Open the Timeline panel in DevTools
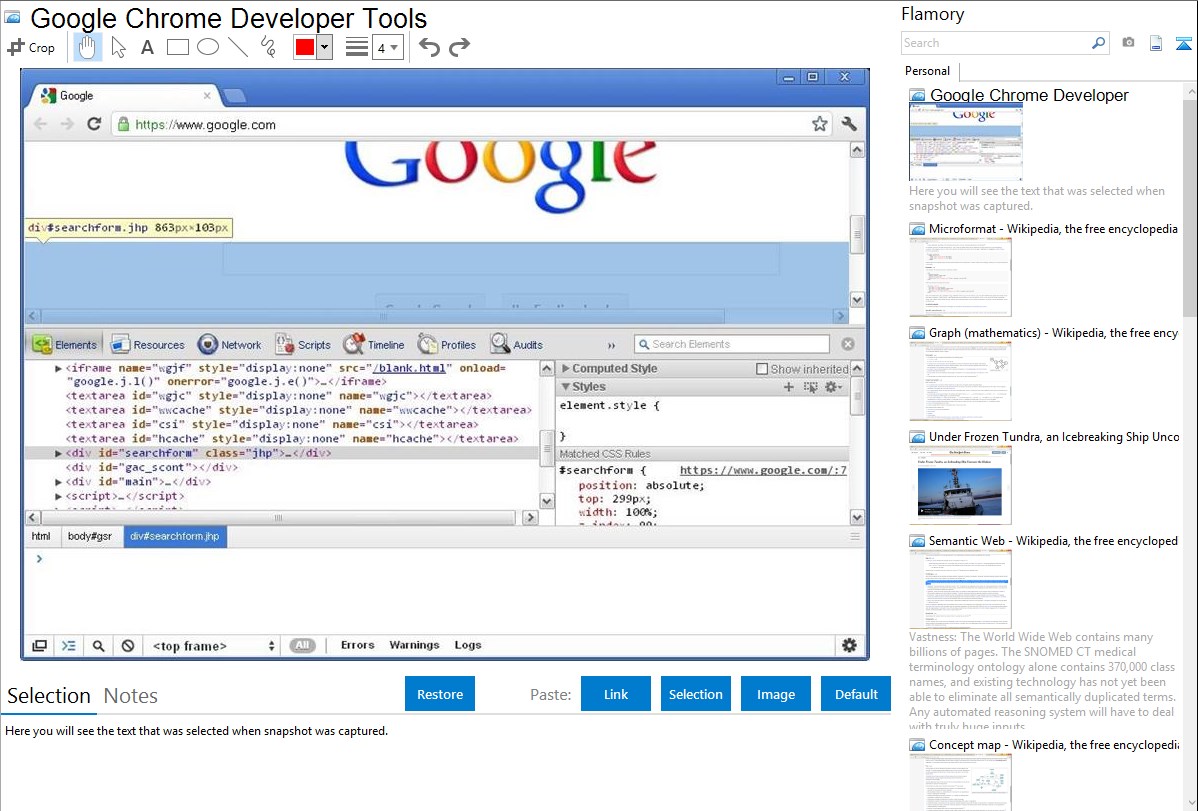The width and height of the screenshot is (1198, 811). pyautogui.click(x=374, y=345)
